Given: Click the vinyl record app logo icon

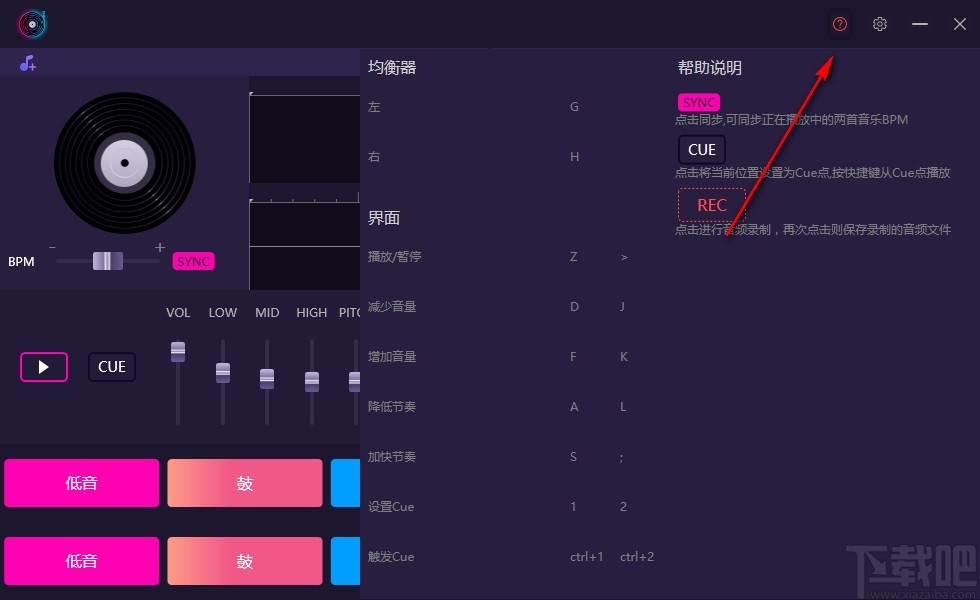Looking at the screenshot, I should pyautogui.click(x=31, y=23).
